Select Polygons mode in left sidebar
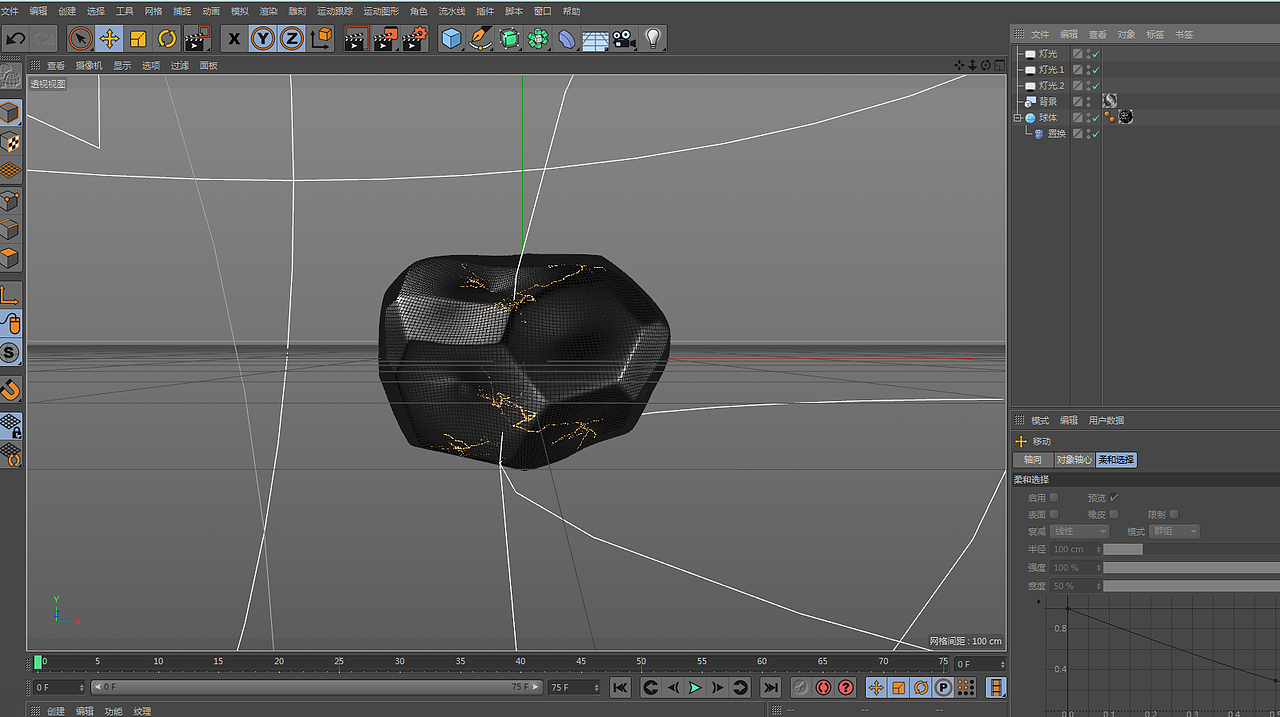Image resolution: width=1280 pixels, height=717 pixels. tap(10, 258)
